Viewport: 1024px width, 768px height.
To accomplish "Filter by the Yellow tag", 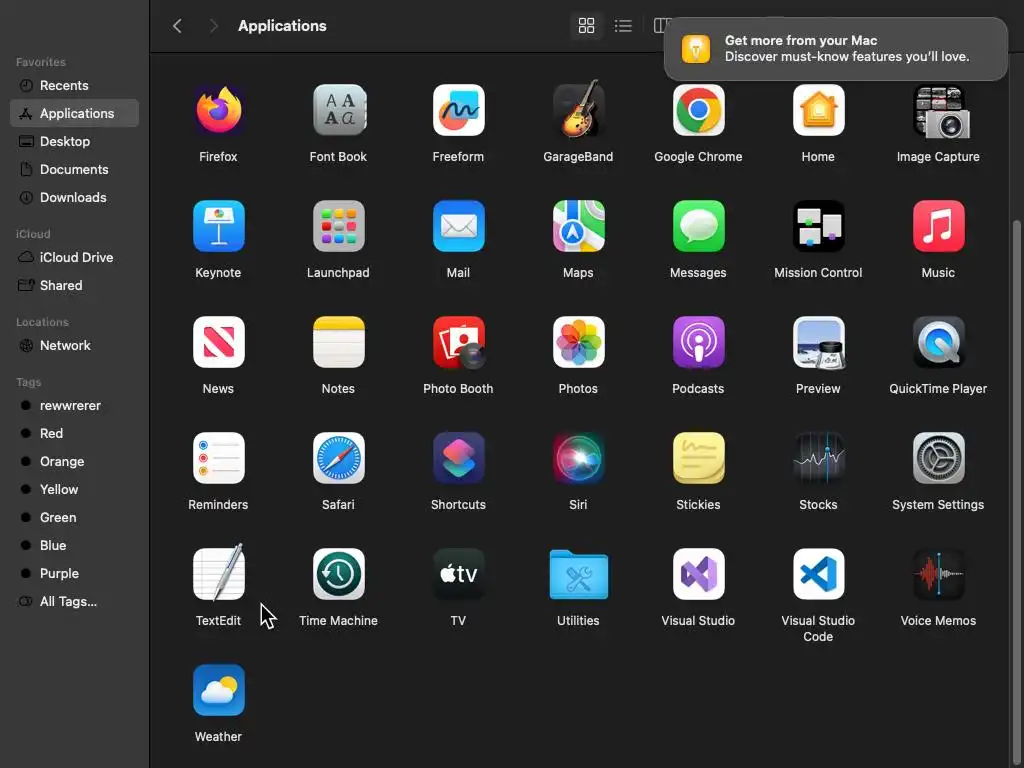I will point(74,490).
